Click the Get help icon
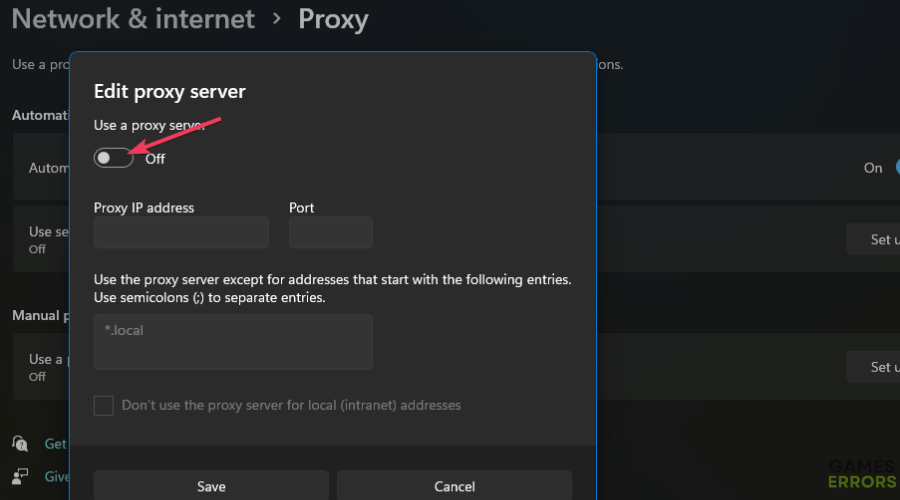Image resolution: width=900 pixels, height=500 pixels. (20, 443)
